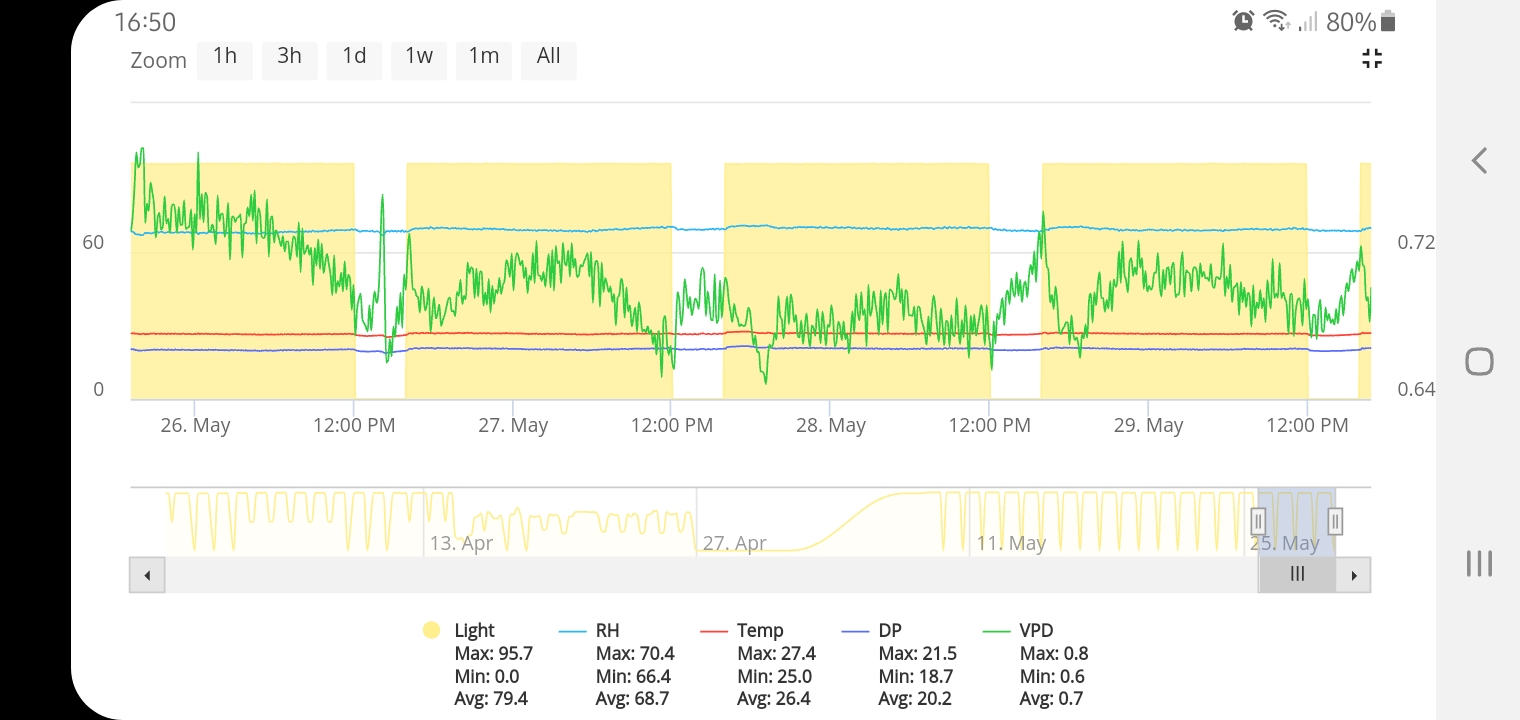Exit fullscreen chart view icon
This screenshot has width=1520, height=720.
pos(1372,59)
